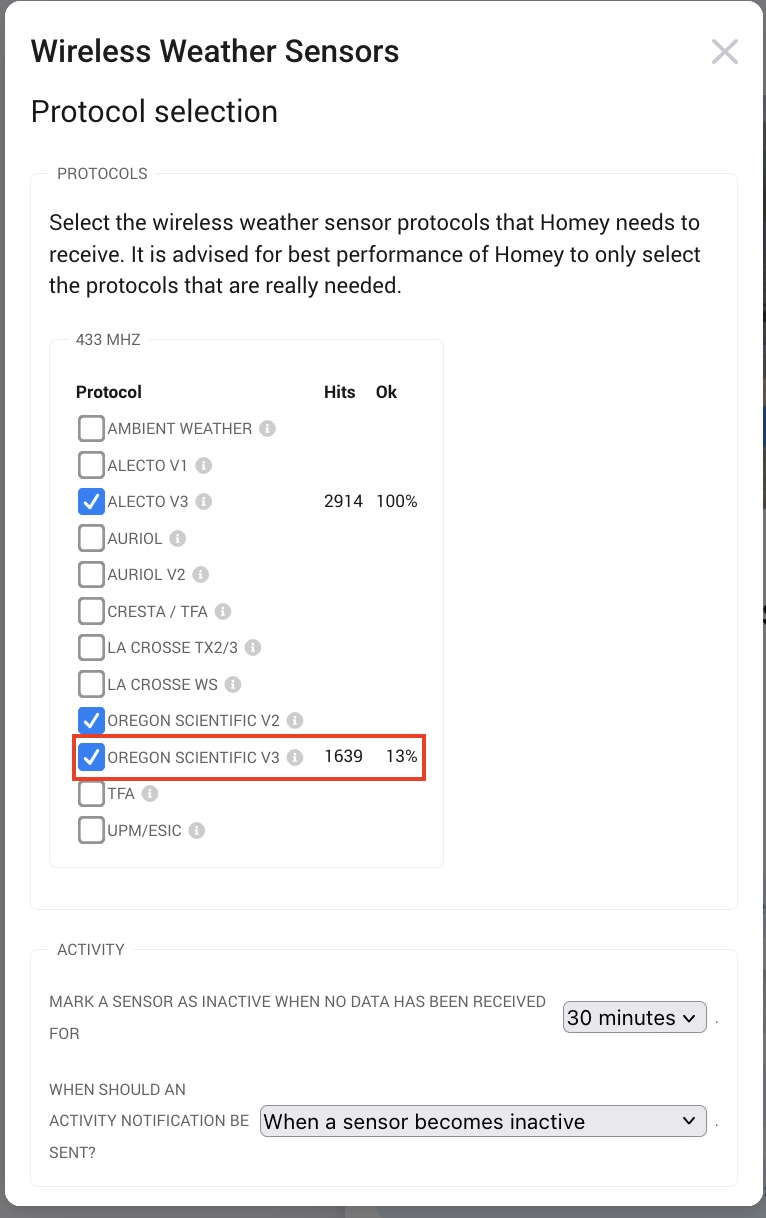The height and width of the screenshot is (1218, 766).
Task: Uncheck the Alecto V3 protocol
Action: tap(91, 502)
